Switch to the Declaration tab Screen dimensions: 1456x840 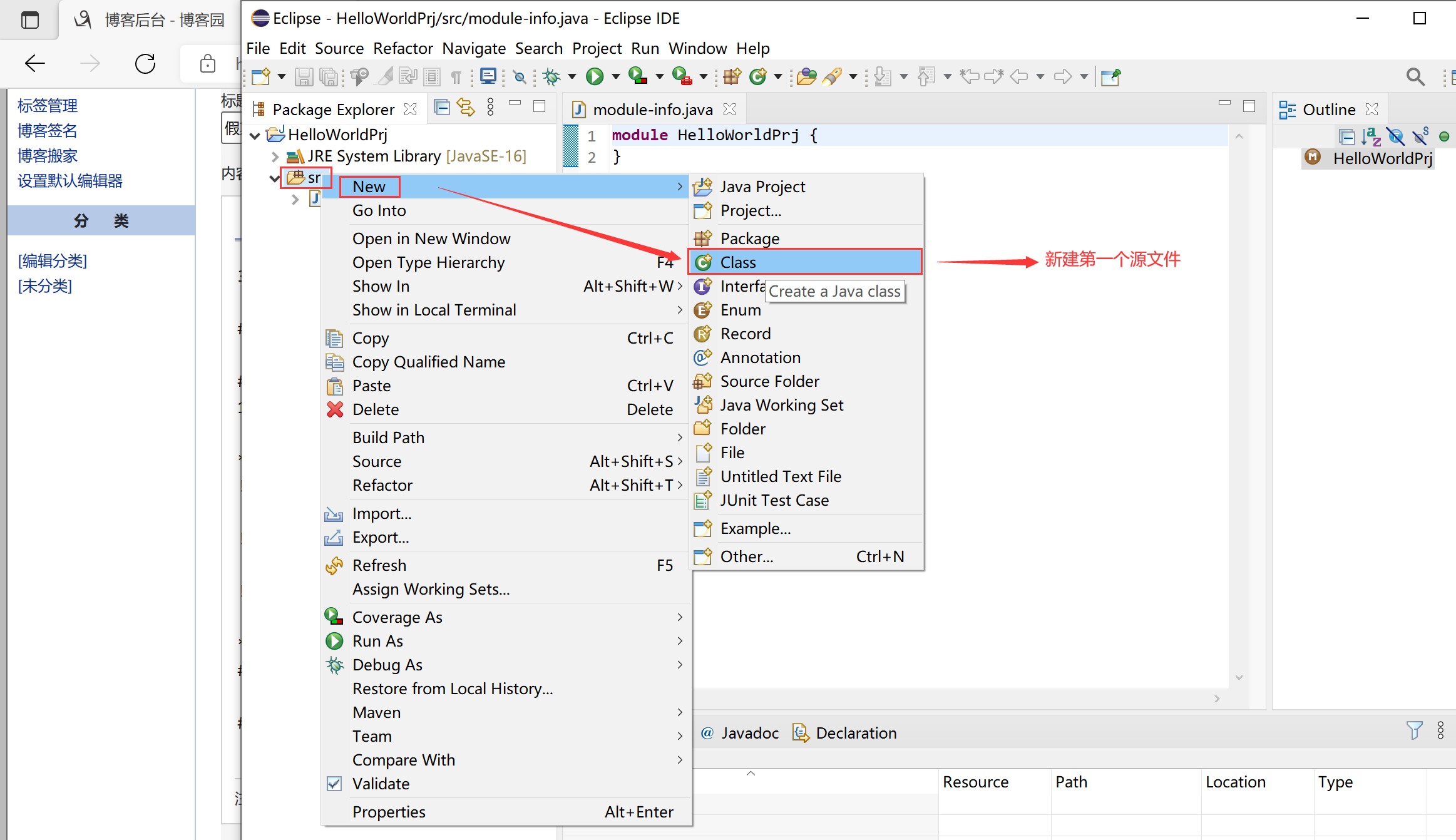pos(856,733)
